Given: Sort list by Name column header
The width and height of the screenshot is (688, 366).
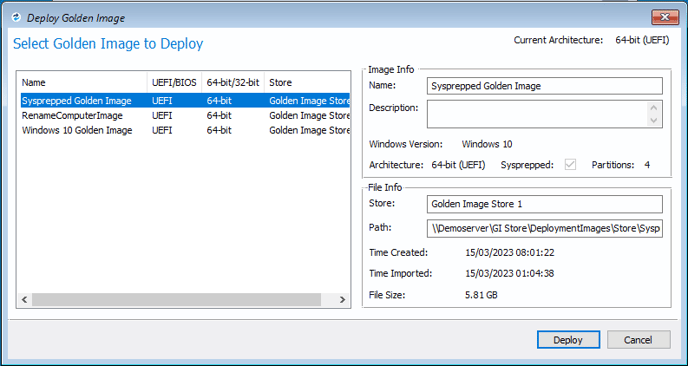Looking at the screenshot, I should click(x=82, y=83).
